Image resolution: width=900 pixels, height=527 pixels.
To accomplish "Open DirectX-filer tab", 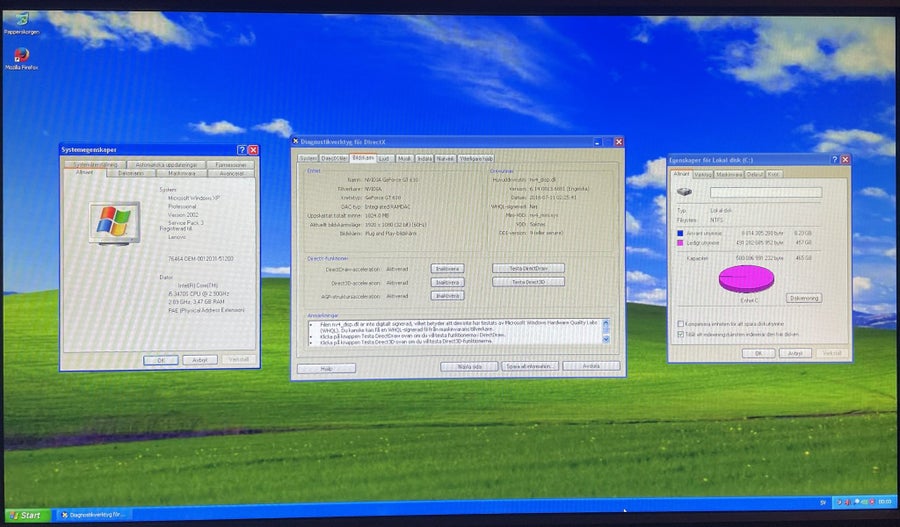I will [334, 158].
